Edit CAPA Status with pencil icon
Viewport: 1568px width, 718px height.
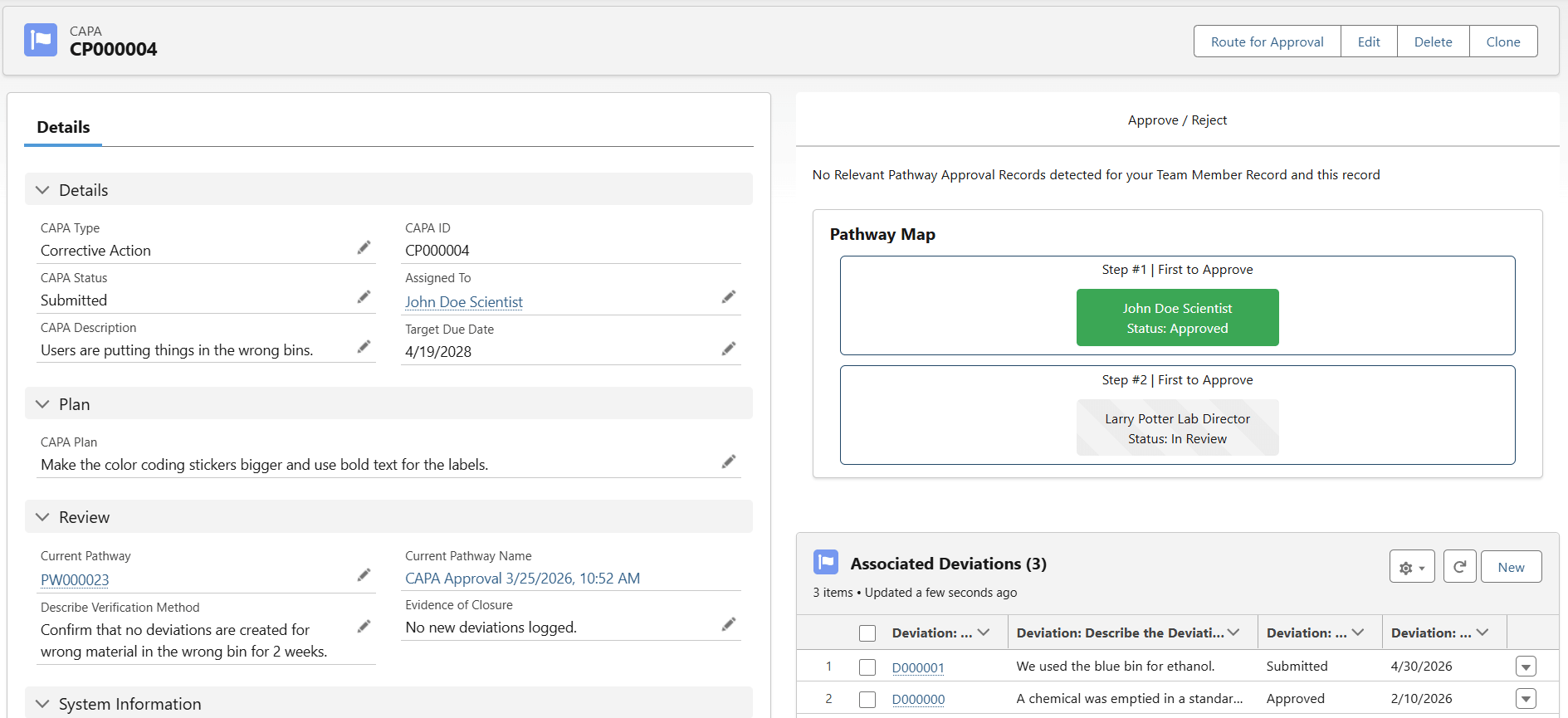click(364, 297)
